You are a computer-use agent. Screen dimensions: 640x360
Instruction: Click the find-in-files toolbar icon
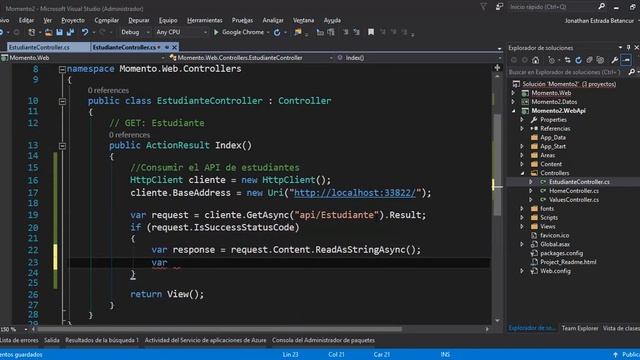pos(298,32)
